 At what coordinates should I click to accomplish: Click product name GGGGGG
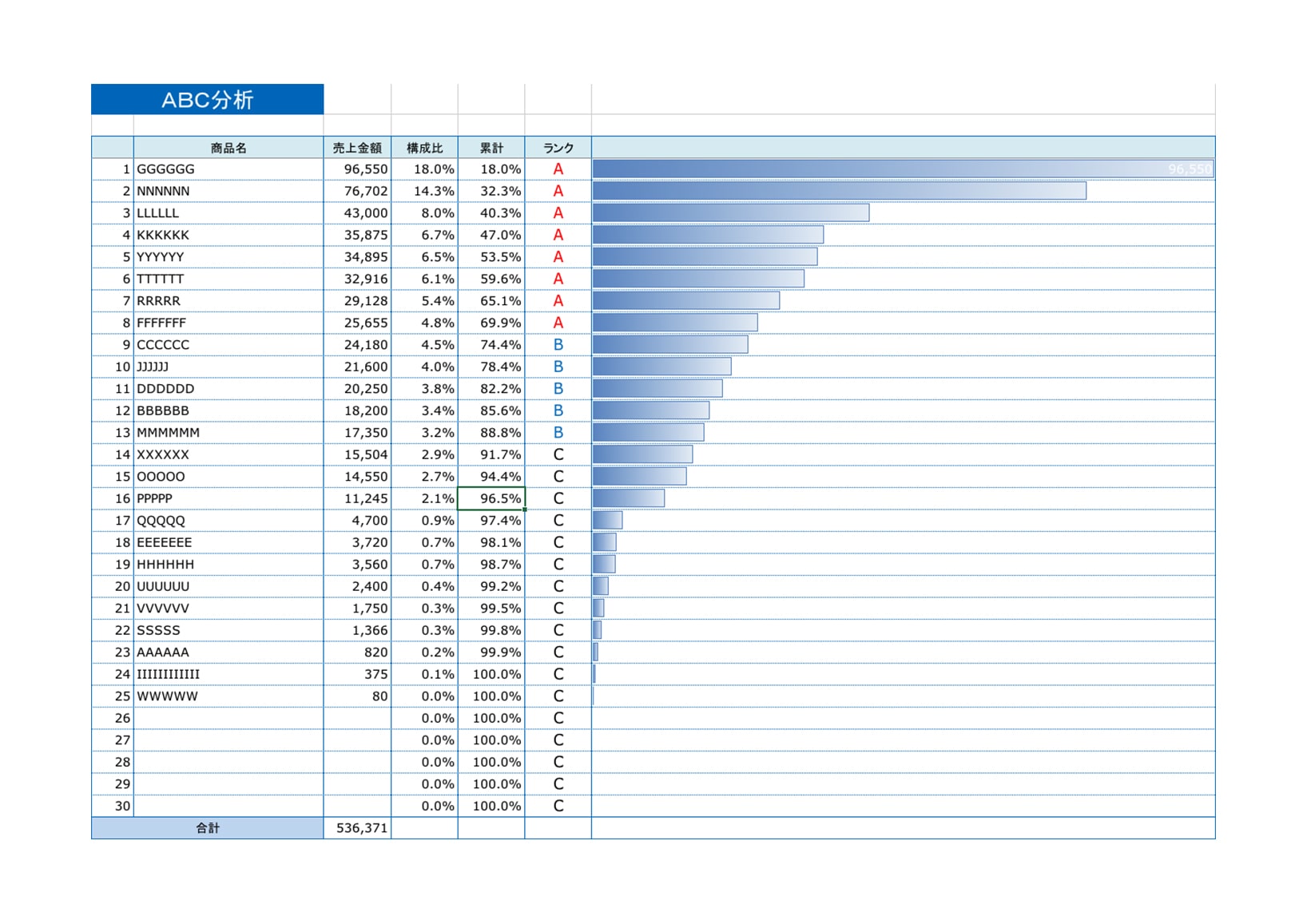click(x=165, y=169)
